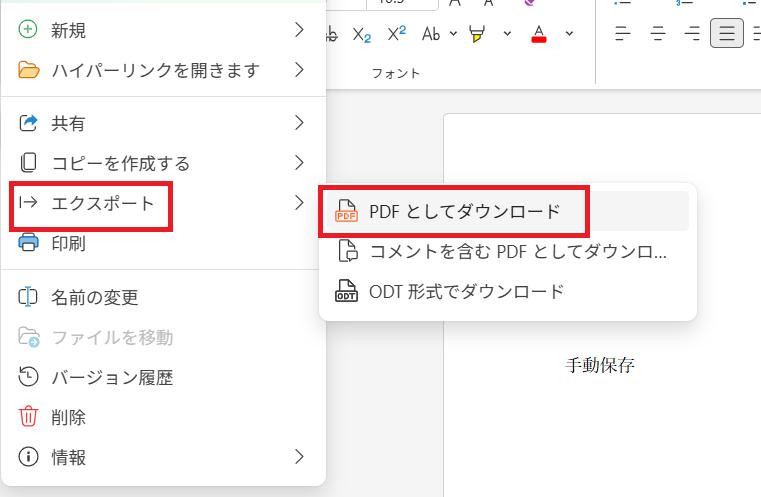Select ハイパーリンクを開きます menu entry
Viewport: 761px width, 497px height.
point(163,70)
